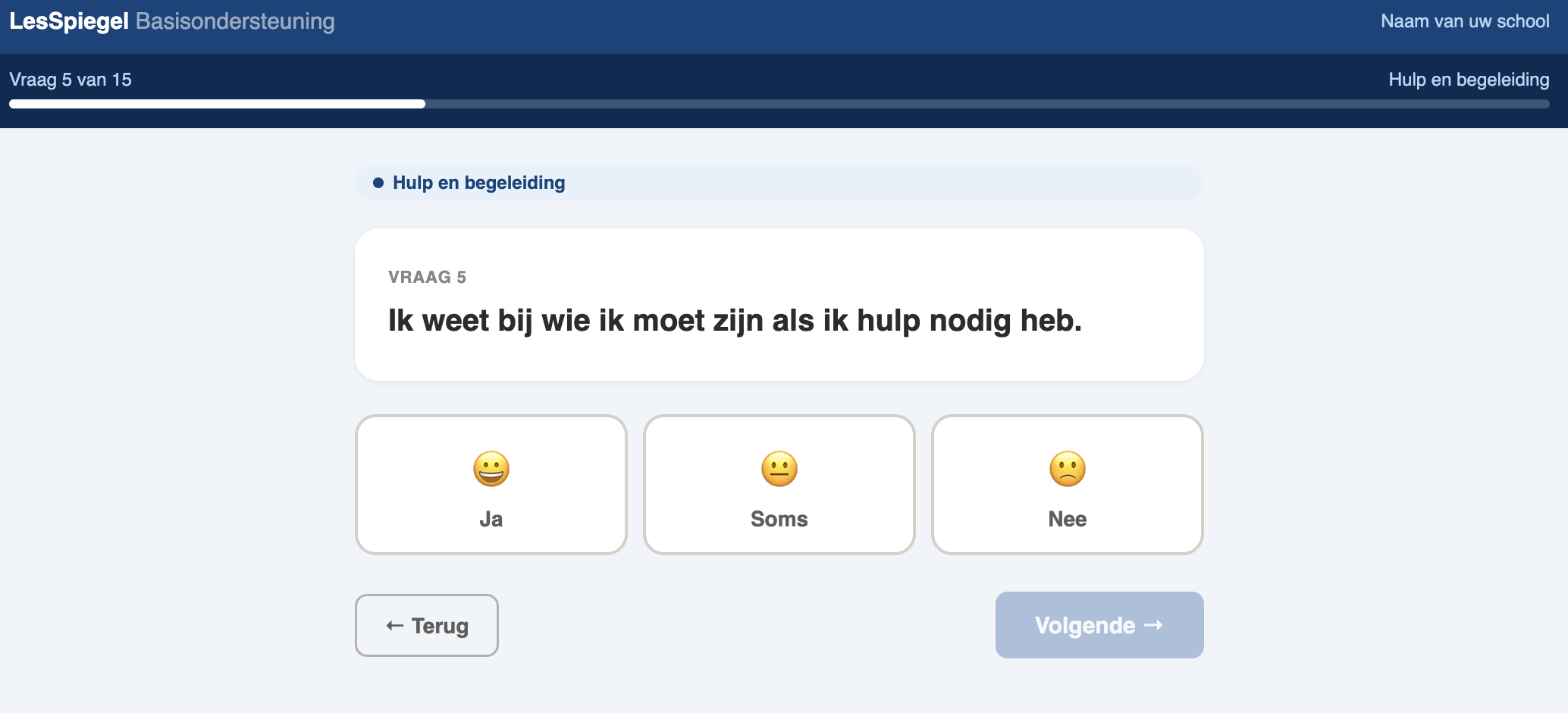
Task: Go back with the Terug button text
Action: click(440, 626)
